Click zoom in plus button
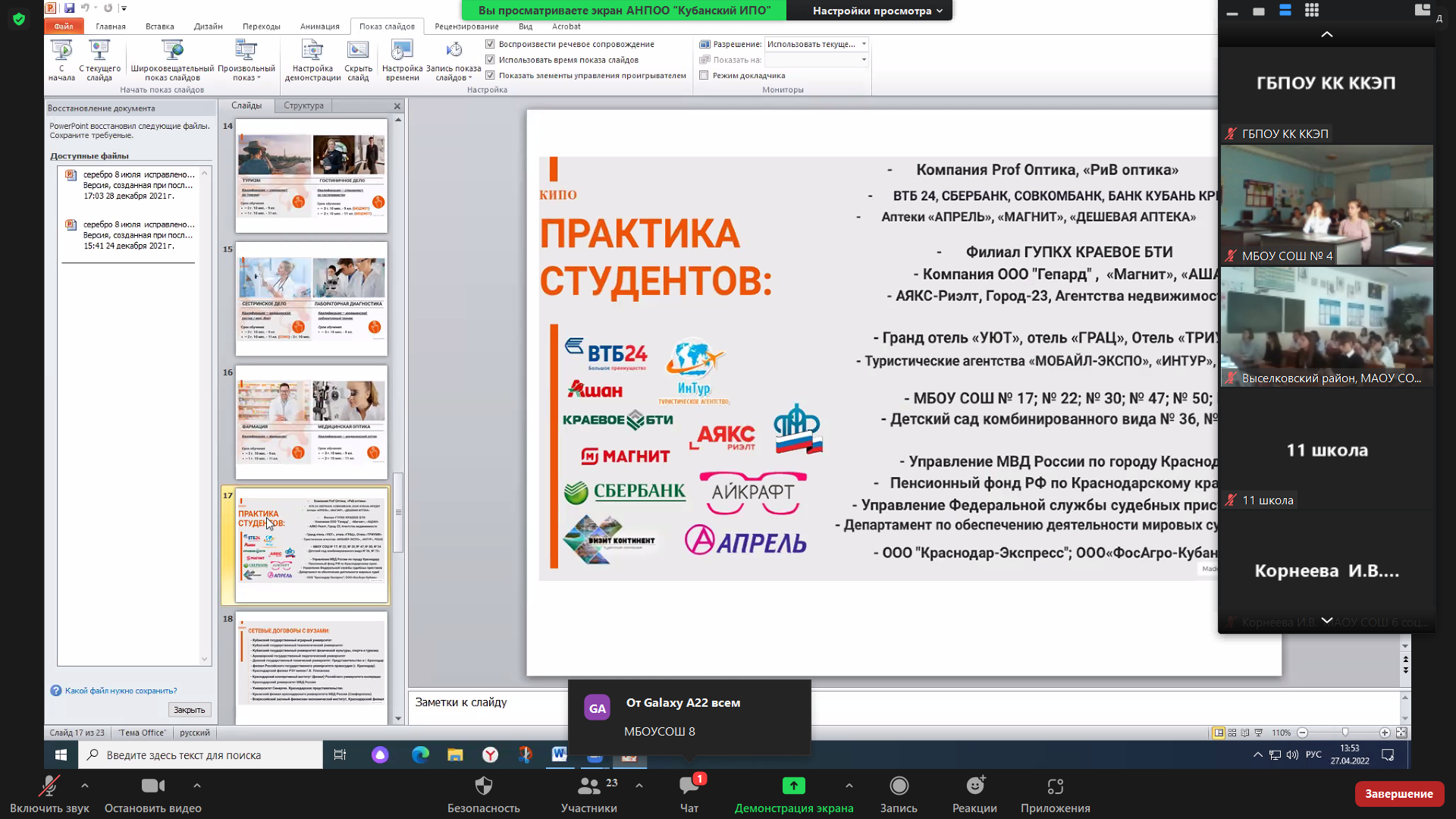The width and height of the screenshot is (1456, 819). [1385, 733]
